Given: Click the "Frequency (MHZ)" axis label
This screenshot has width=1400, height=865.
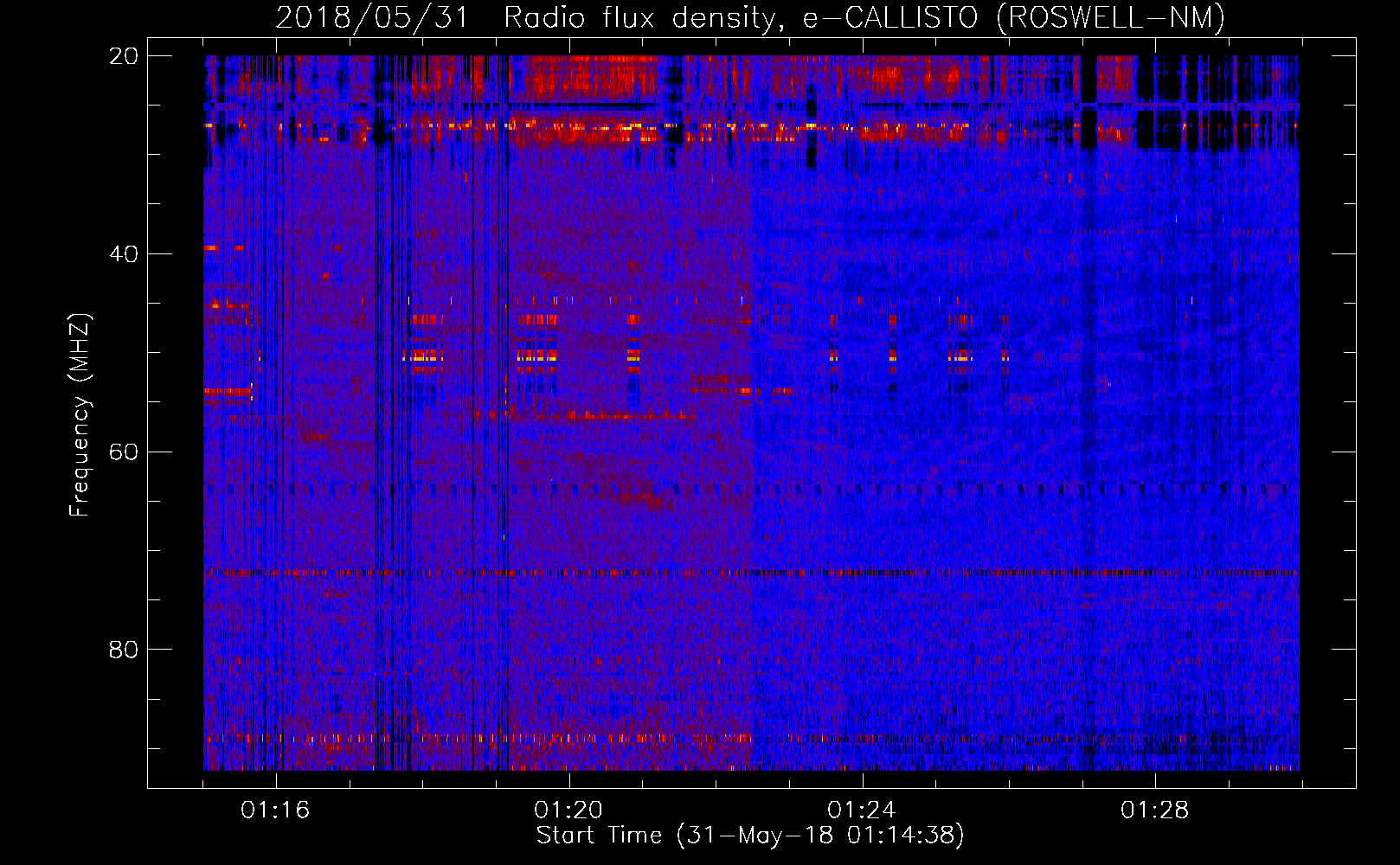Looking at the screenshot, I should 79,415.
